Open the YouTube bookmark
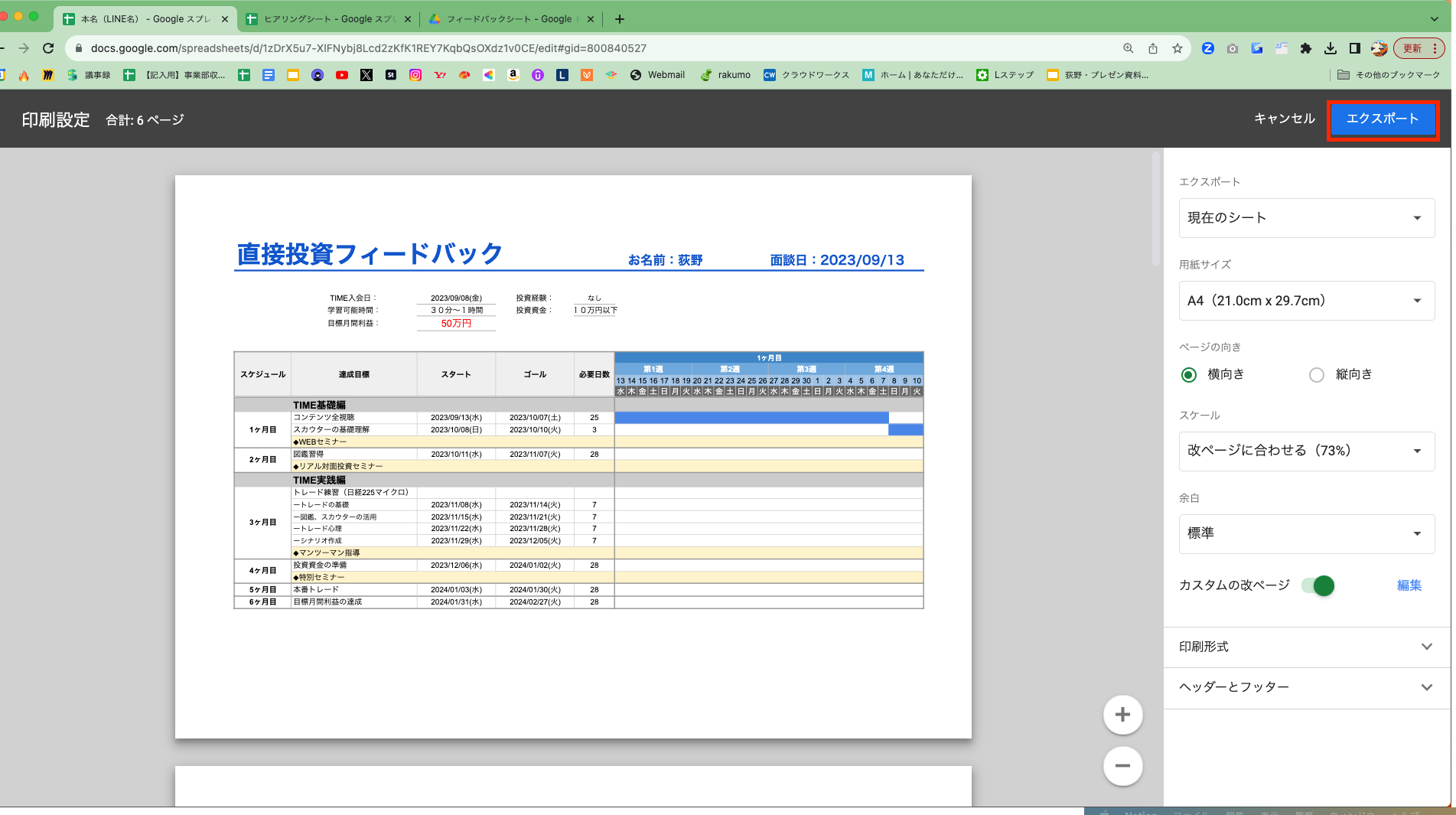 coord(342,74)
